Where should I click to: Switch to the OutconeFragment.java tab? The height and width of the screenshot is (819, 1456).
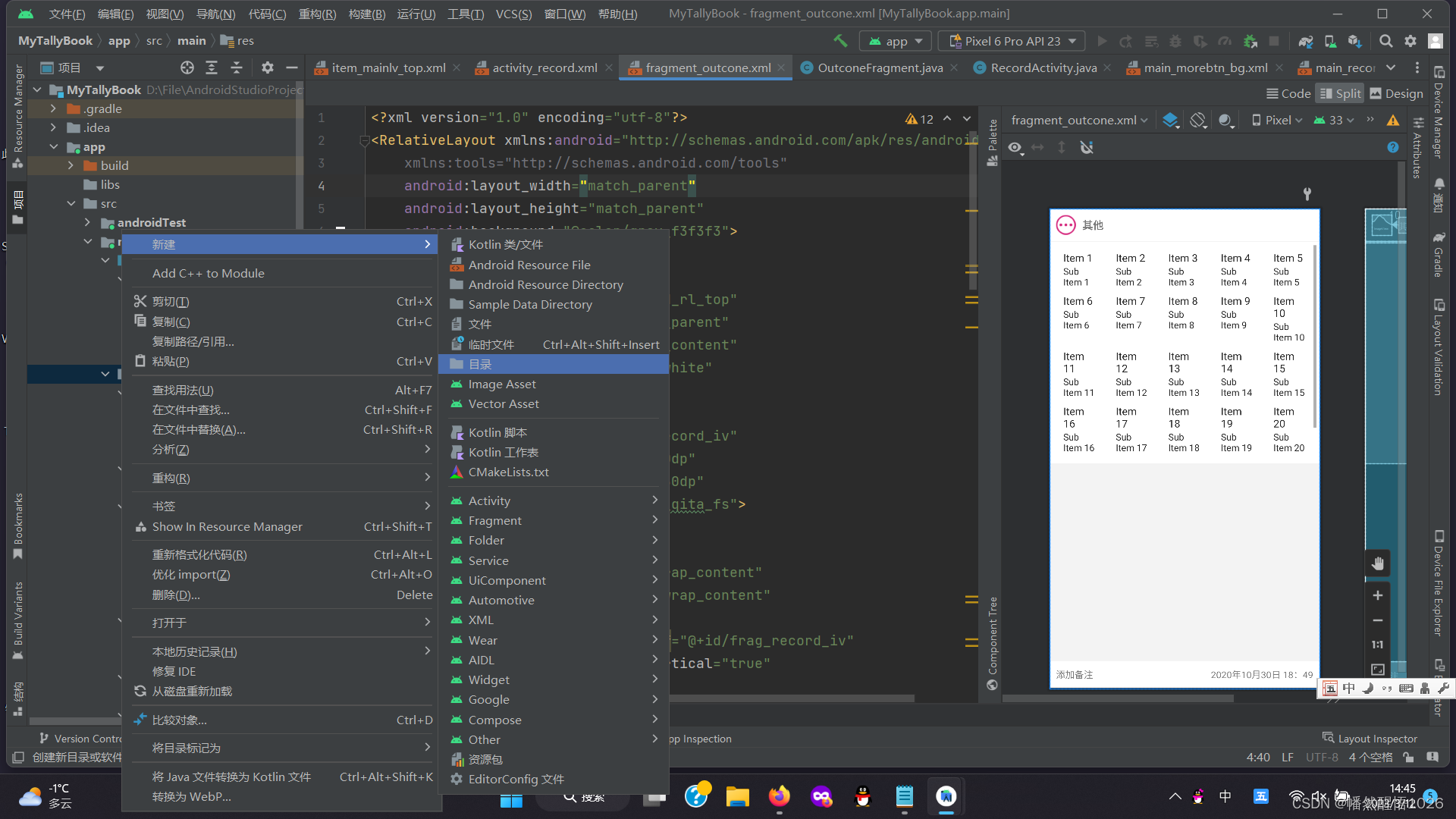coord(880,67)
